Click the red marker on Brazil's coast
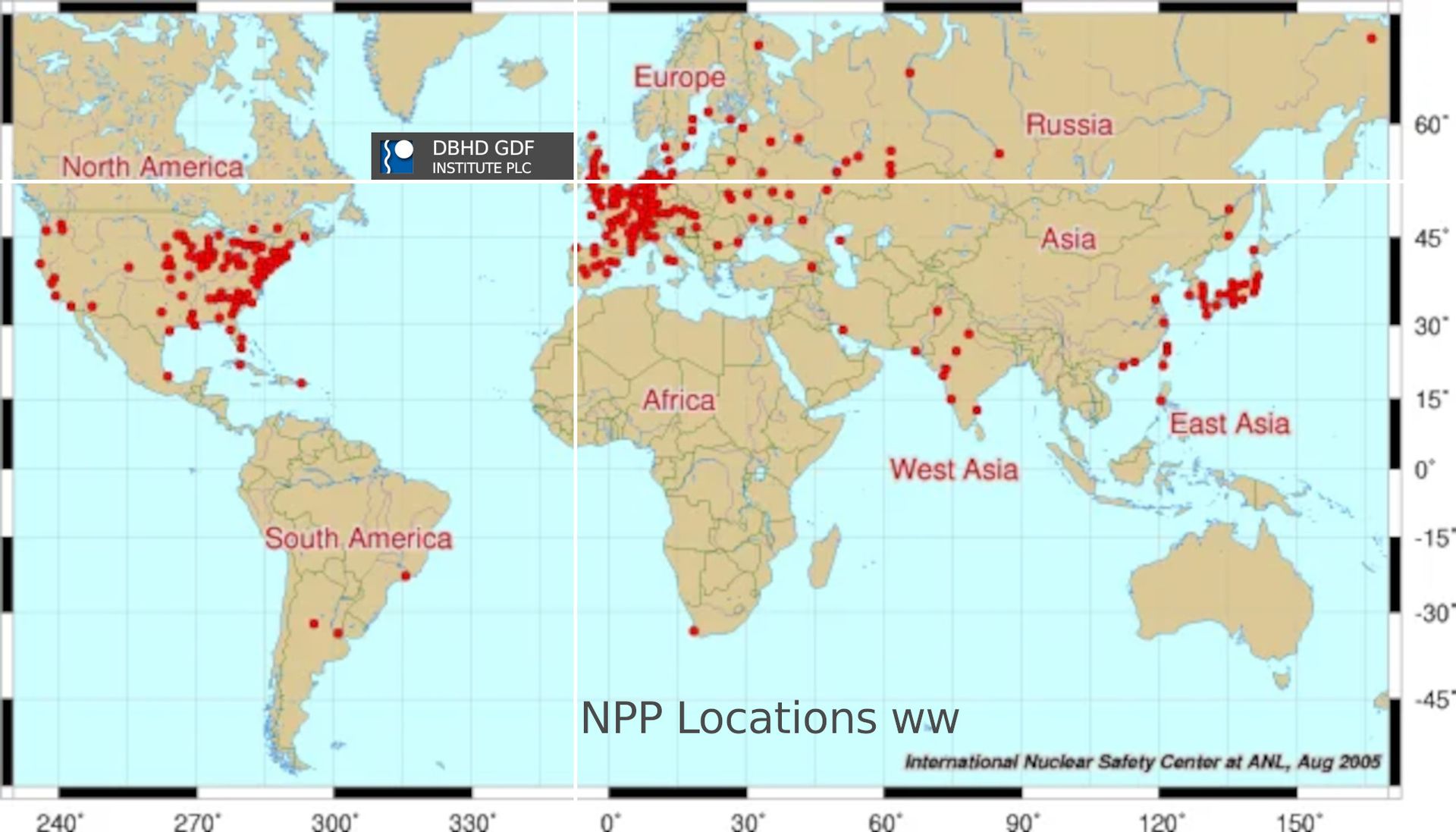The height and width of the screenshot is (832, 1456). [406, 576]
